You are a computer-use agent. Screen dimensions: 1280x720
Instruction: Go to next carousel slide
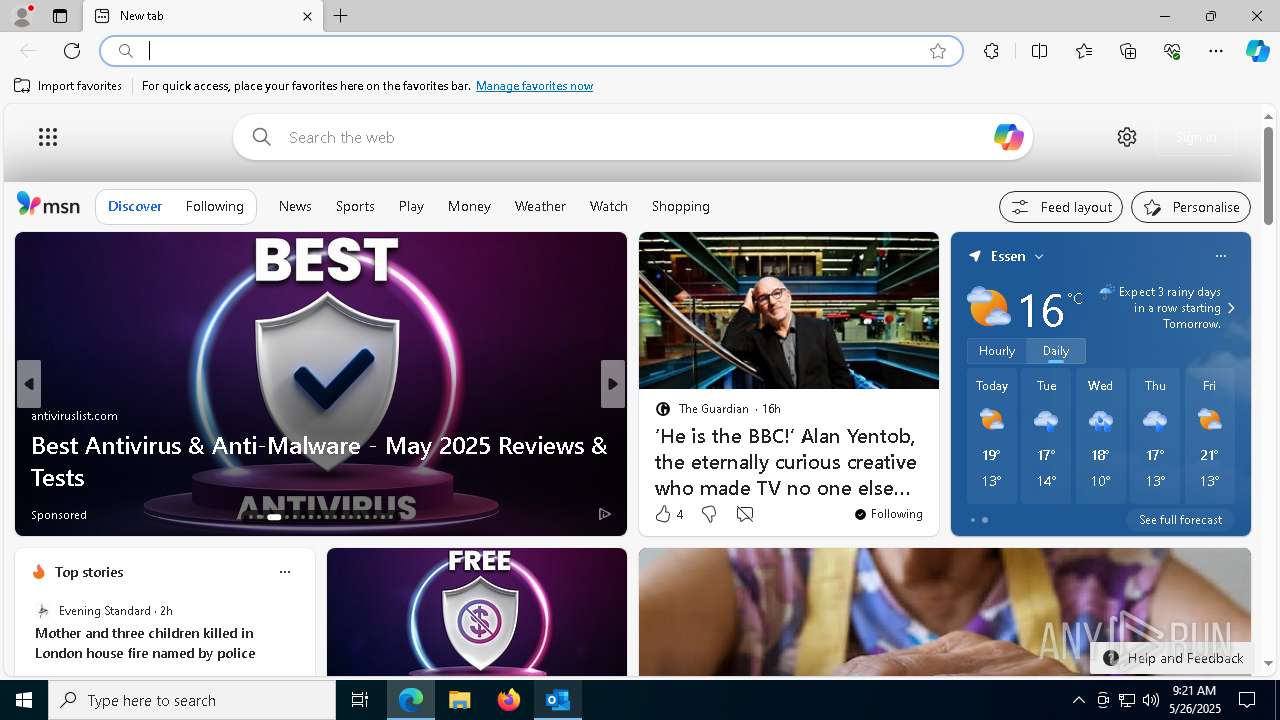[613, 384]
